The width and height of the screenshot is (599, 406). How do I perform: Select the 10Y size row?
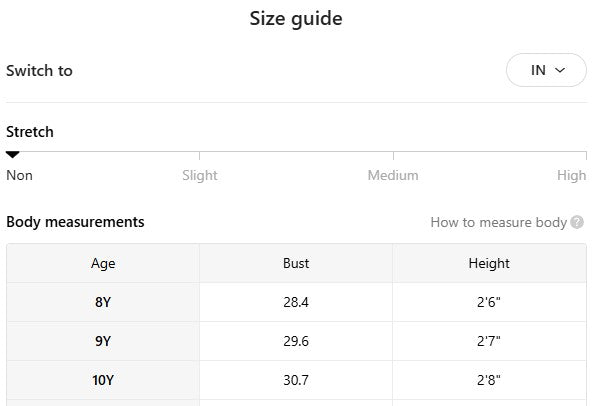click(x=296, y=380)
